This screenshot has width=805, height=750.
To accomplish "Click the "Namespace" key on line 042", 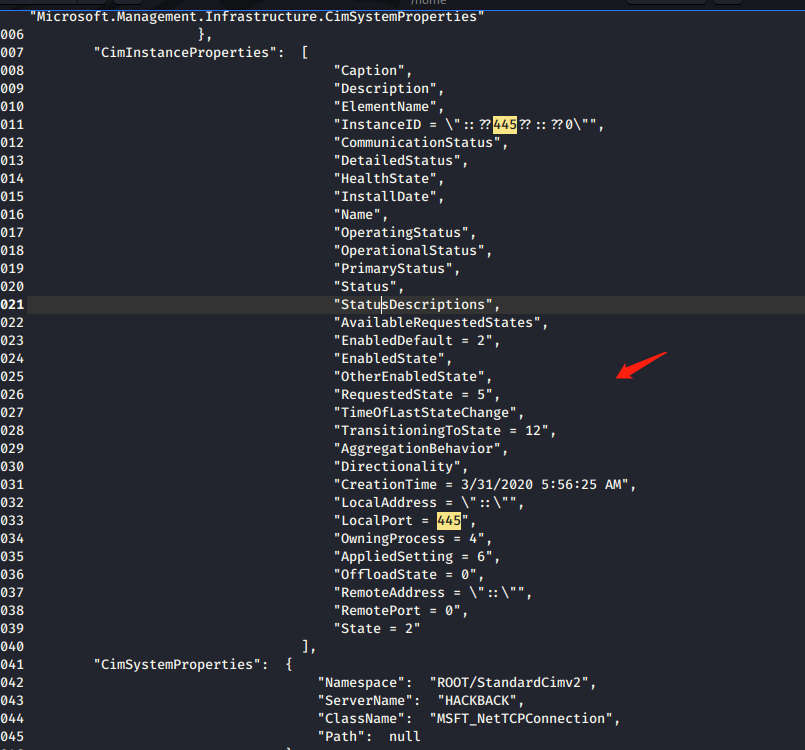I will (361, 682).
